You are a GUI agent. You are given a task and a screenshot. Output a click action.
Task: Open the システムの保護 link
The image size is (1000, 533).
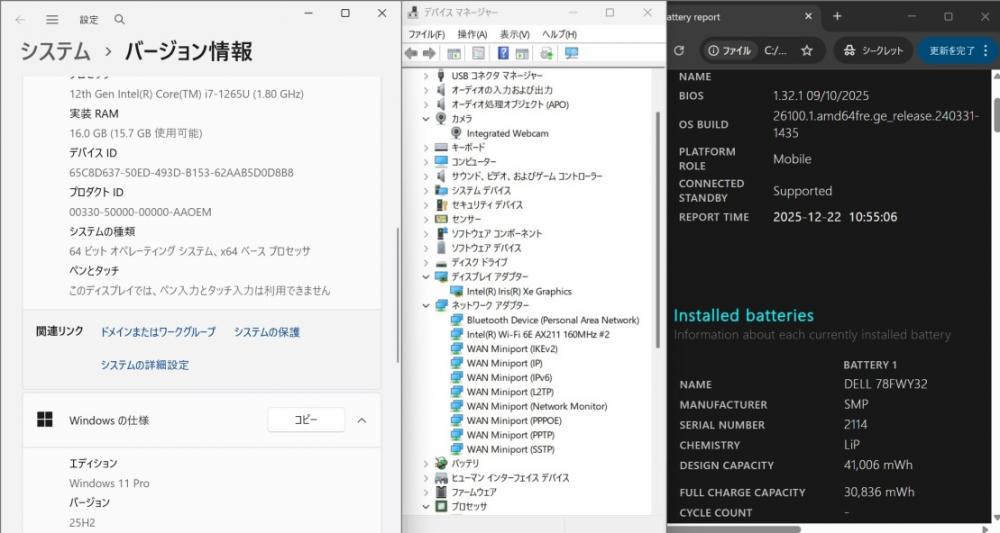(x=267, y=332)
